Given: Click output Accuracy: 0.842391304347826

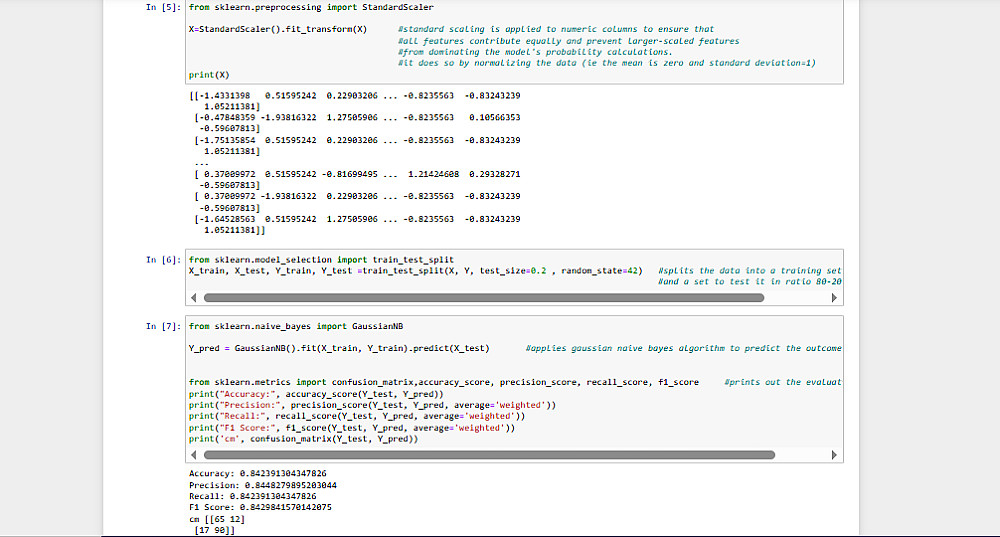Looking at the screenshot, I should 258,474.
